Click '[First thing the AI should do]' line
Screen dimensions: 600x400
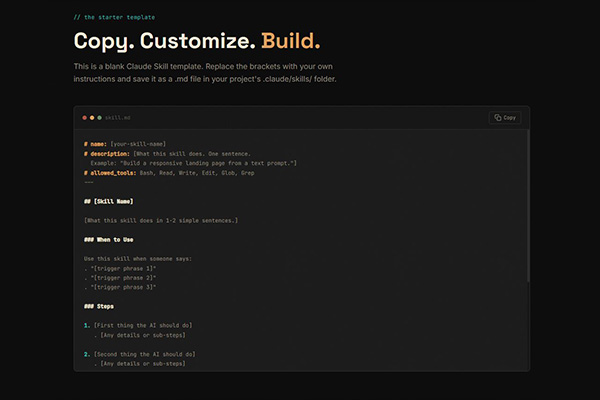tap(138, 325)
